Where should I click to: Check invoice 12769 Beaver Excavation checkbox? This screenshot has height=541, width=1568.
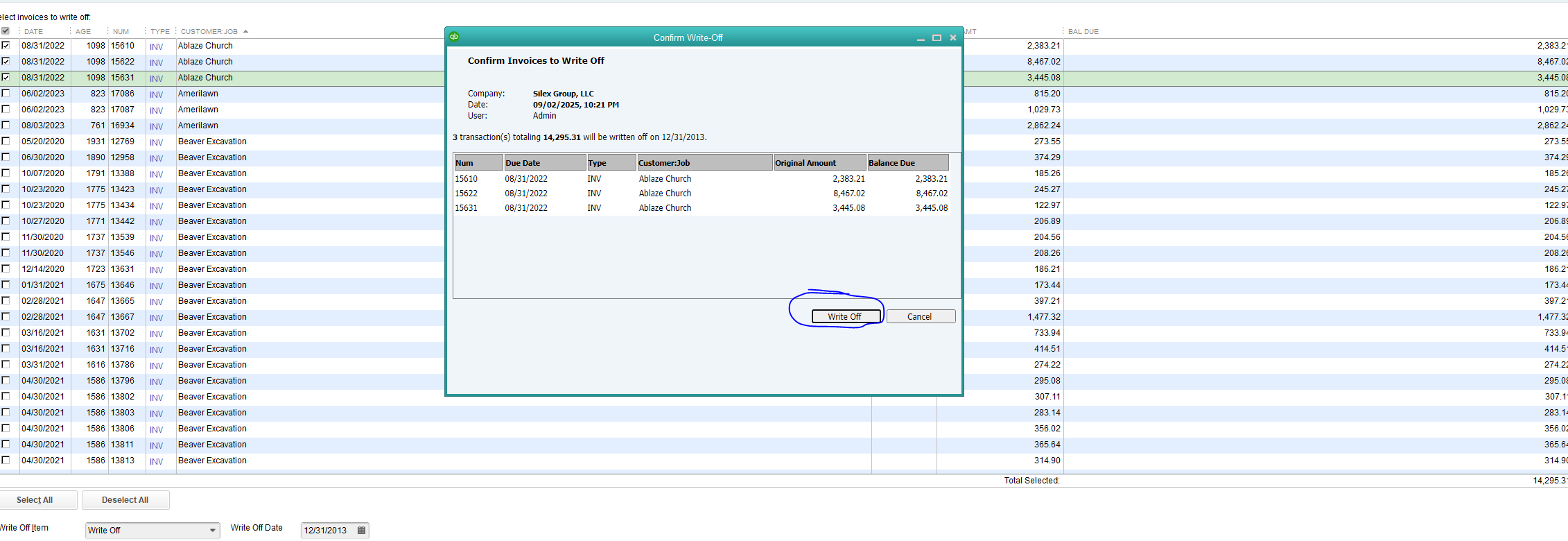click(6, 141)
